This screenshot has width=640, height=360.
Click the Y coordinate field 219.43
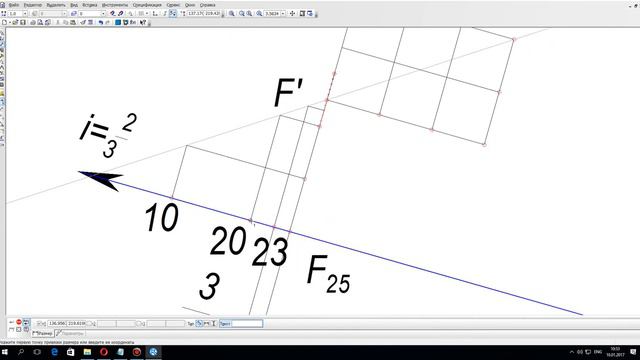[x=212, y=13]
